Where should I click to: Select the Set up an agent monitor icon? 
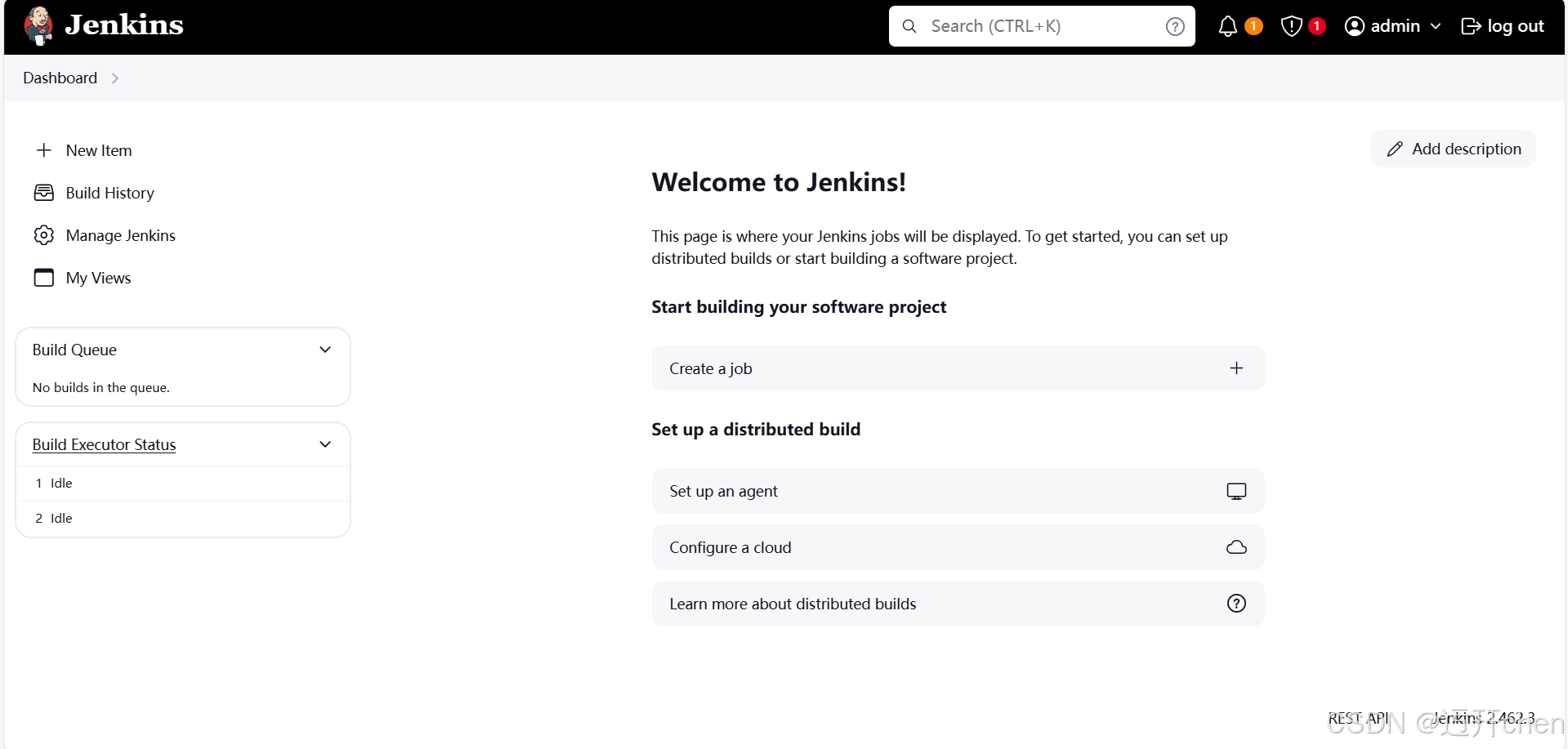tap(1235, 490)
